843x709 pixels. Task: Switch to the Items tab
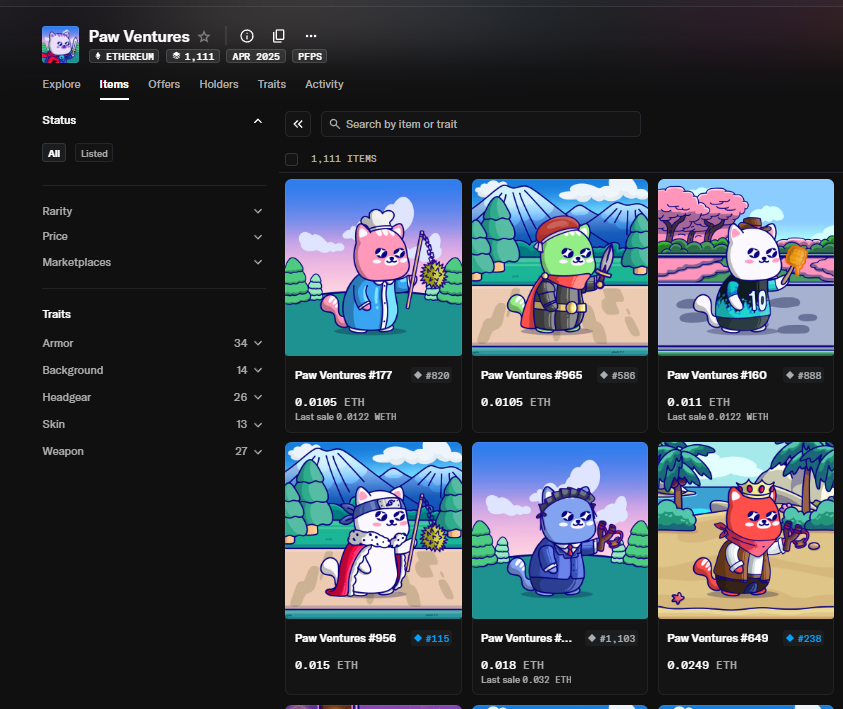[114, 84]
